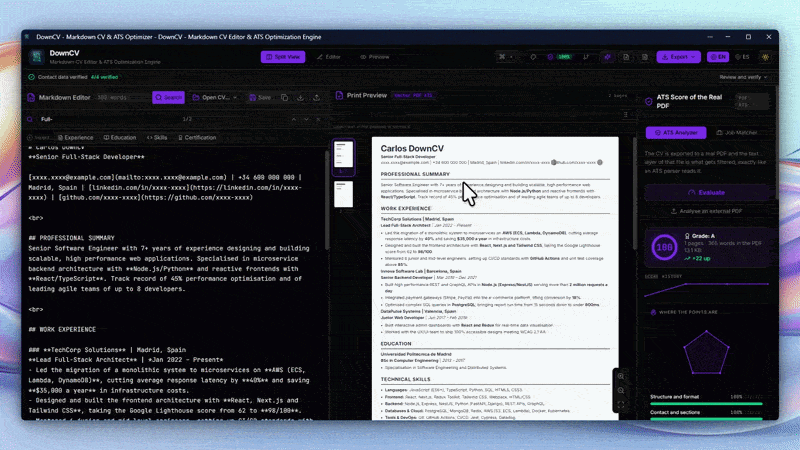
Task: Switch to the Job Matcher tab
Action: click(x=737, y=133)
